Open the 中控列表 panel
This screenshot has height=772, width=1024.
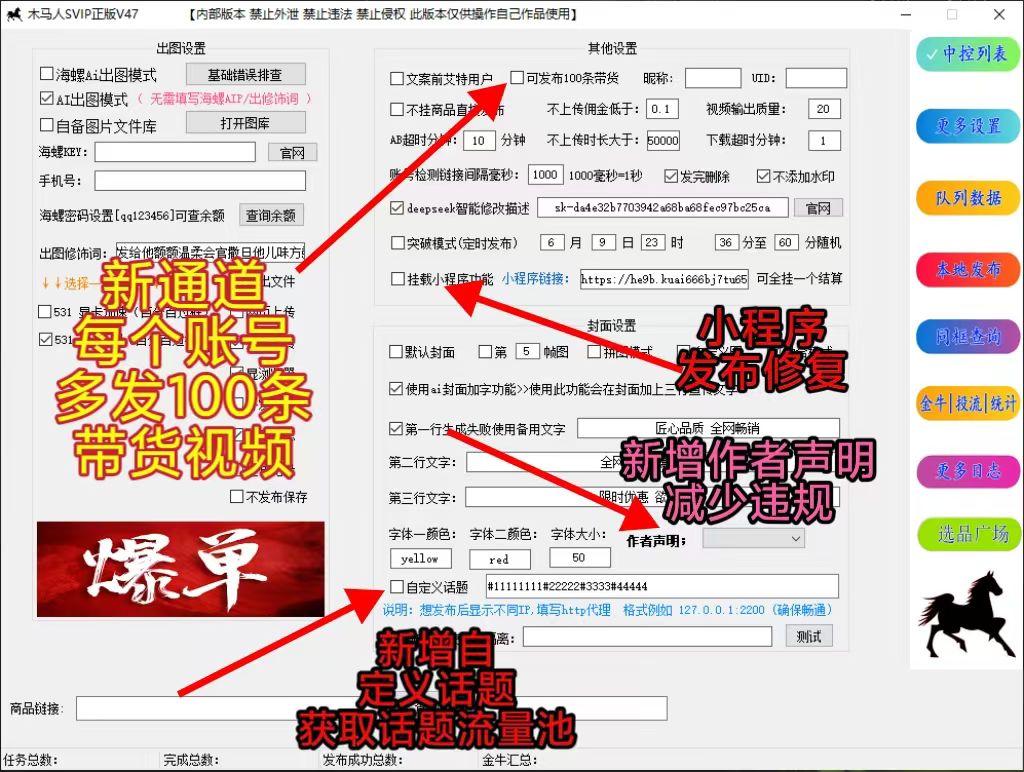(967, 54)
